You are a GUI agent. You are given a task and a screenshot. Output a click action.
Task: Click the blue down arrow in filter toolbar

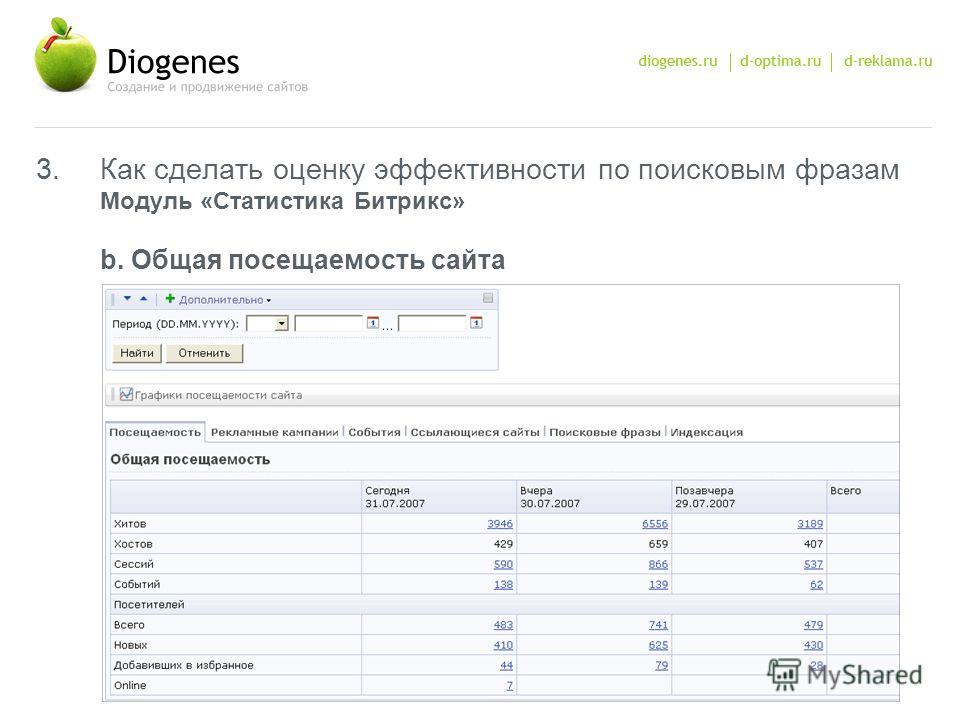coord(127,299)
